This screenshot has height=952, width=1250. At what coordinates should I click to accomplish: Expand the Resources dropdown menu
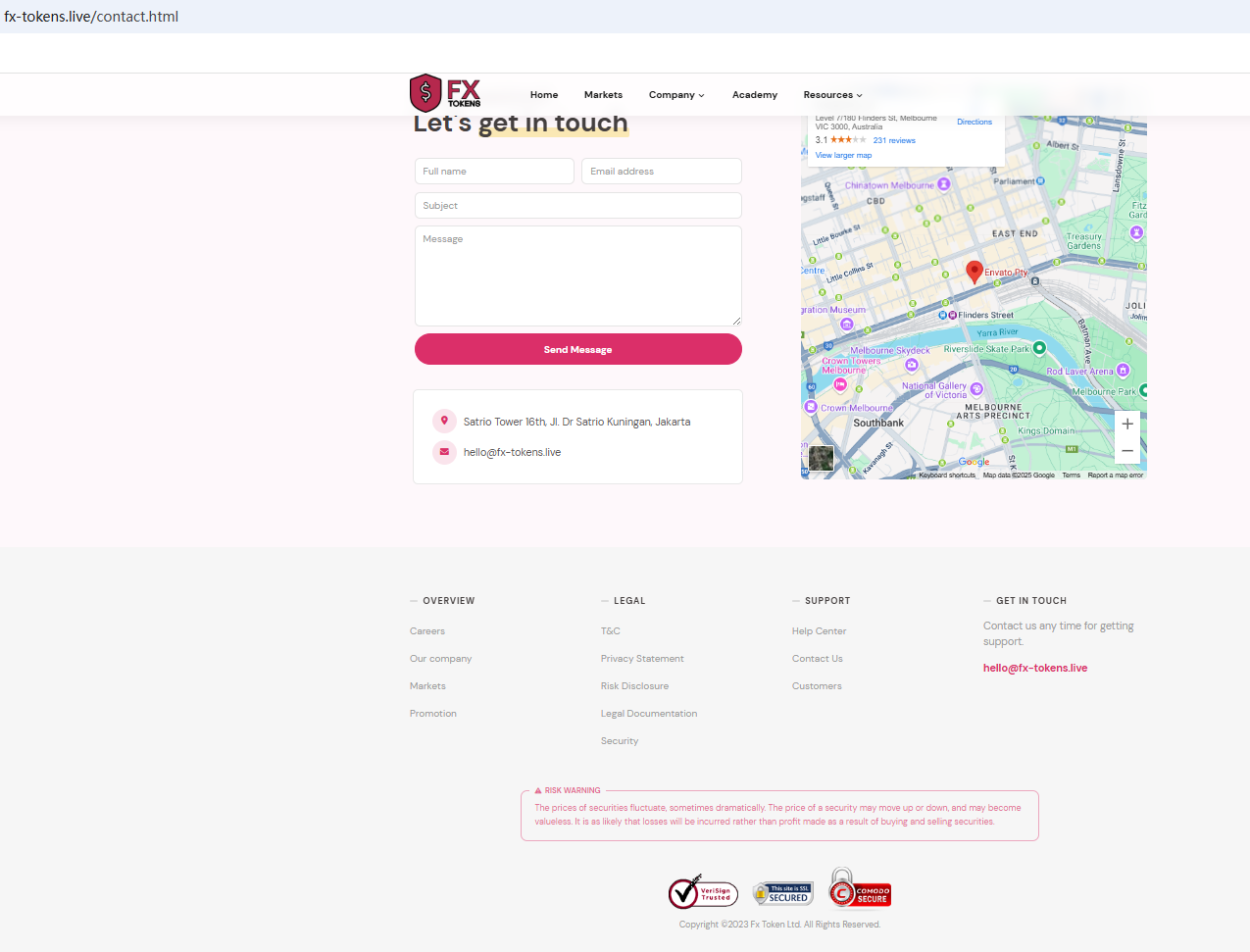(833, 95)
